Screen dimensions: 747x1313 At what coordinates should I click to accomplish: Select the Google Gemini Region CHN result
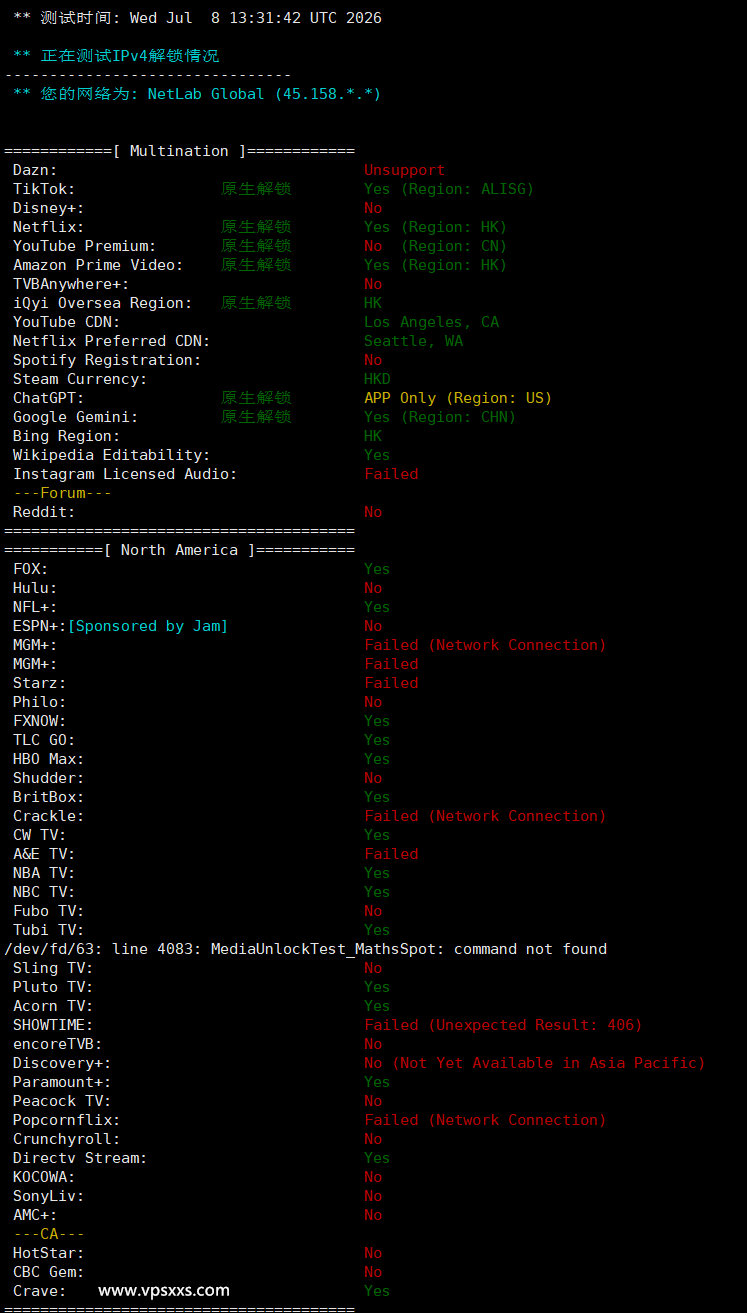pos(440,417)
